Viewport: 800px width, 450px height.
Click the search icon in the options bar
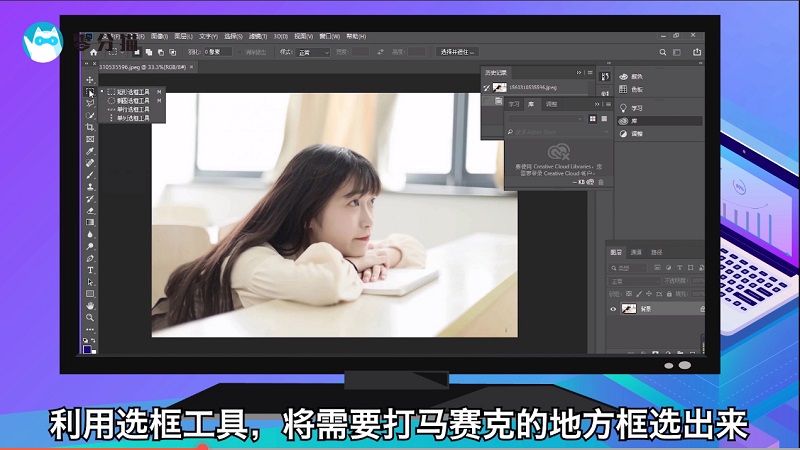pyautogui.click(x=662, y=52)
